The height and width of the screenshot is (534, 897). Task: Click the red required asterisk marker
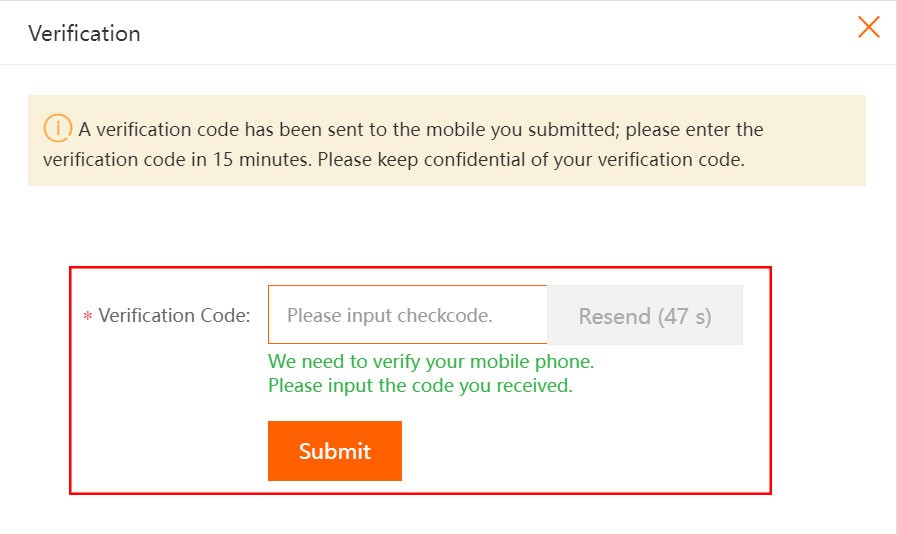87,316
